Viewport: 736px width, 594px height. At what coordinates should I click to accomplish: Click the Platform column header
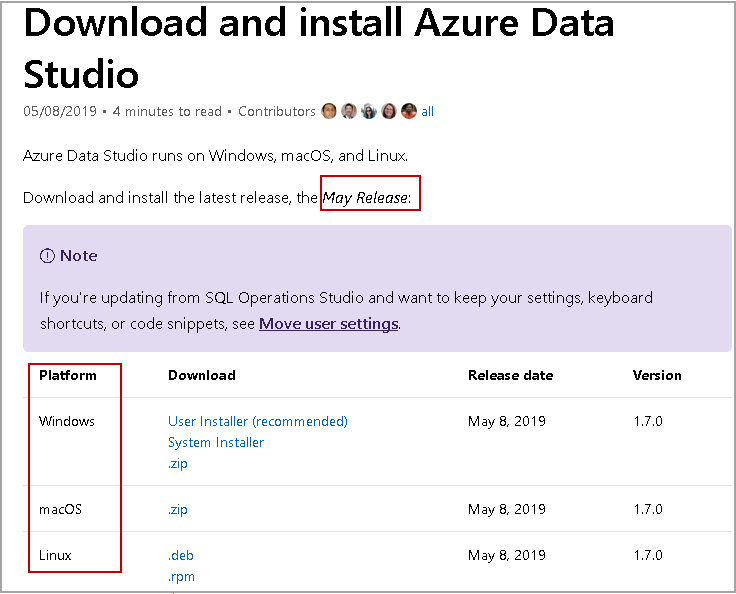pos(68,375)
